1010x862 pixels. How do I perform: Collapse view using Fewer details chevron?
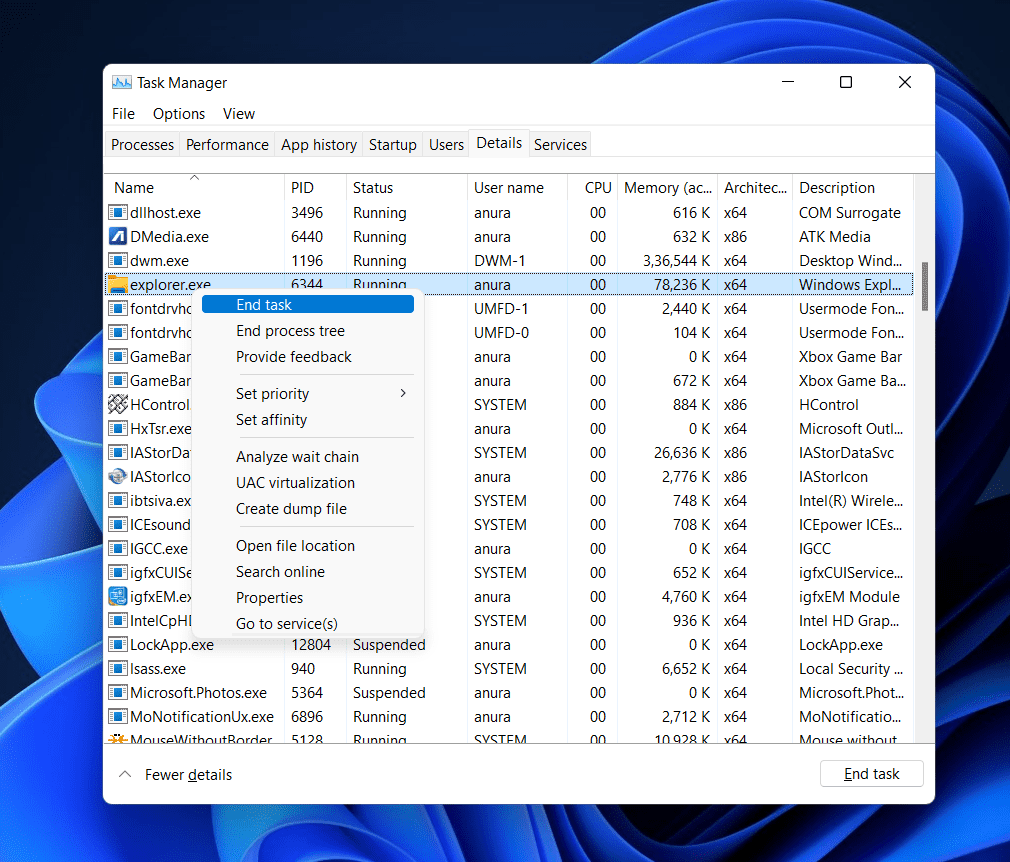click(125, 774)
